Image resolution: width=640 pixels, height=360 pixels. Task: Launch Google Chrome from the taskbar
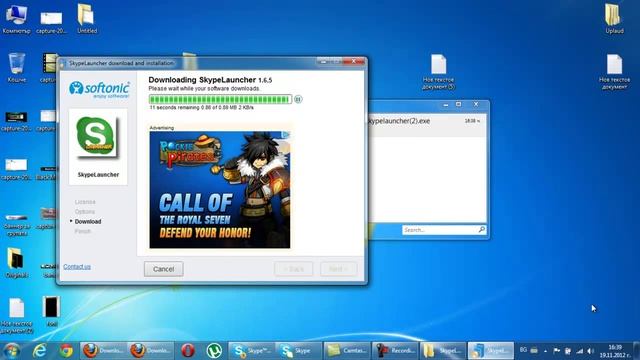66,351
